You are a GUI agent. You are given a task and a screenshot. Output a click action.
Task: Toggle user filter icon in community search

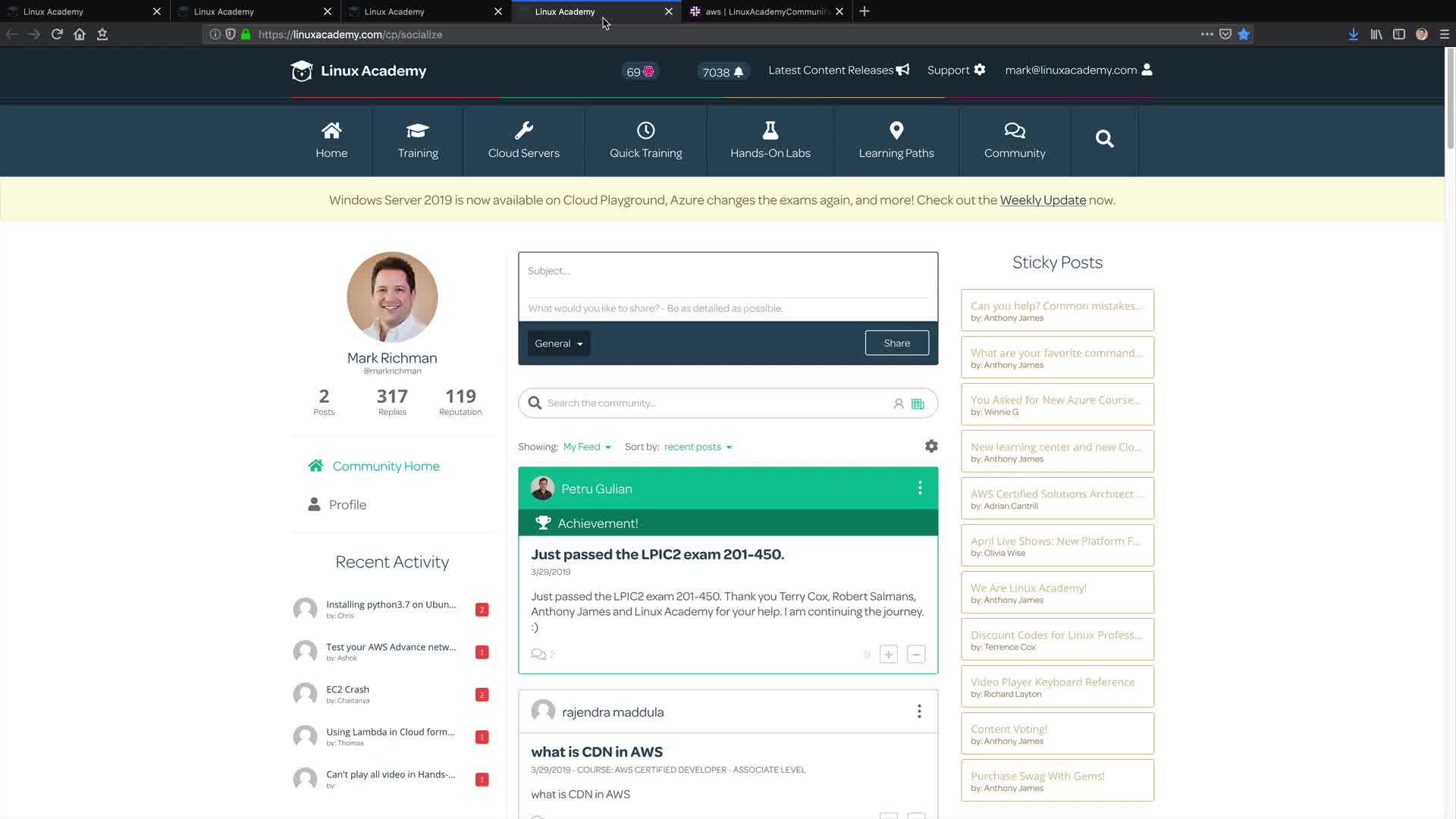click(x=898, y=403)
